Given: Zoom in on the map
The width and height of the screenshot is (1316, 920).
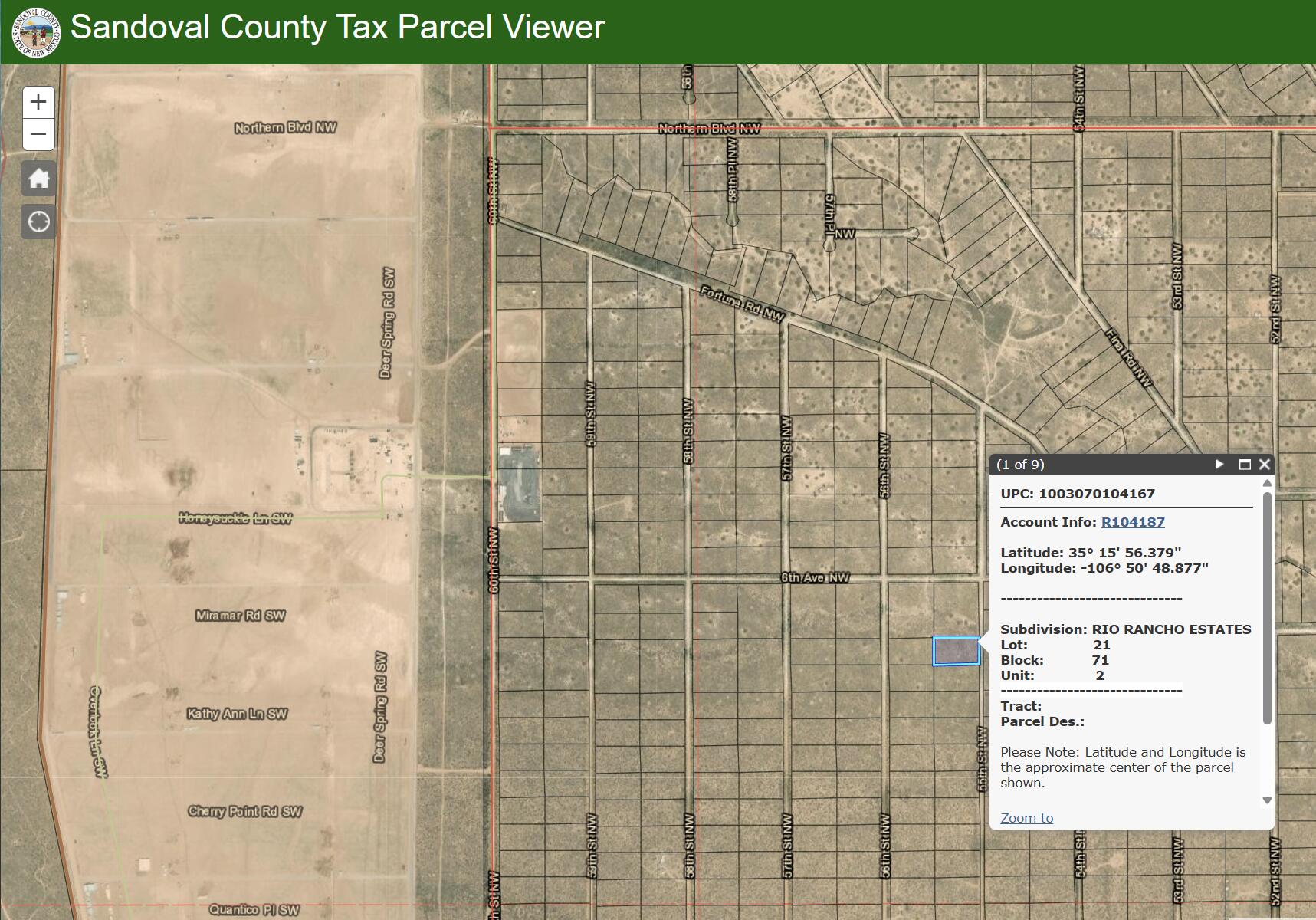Looking at the screenshot, I should point(38,102).
